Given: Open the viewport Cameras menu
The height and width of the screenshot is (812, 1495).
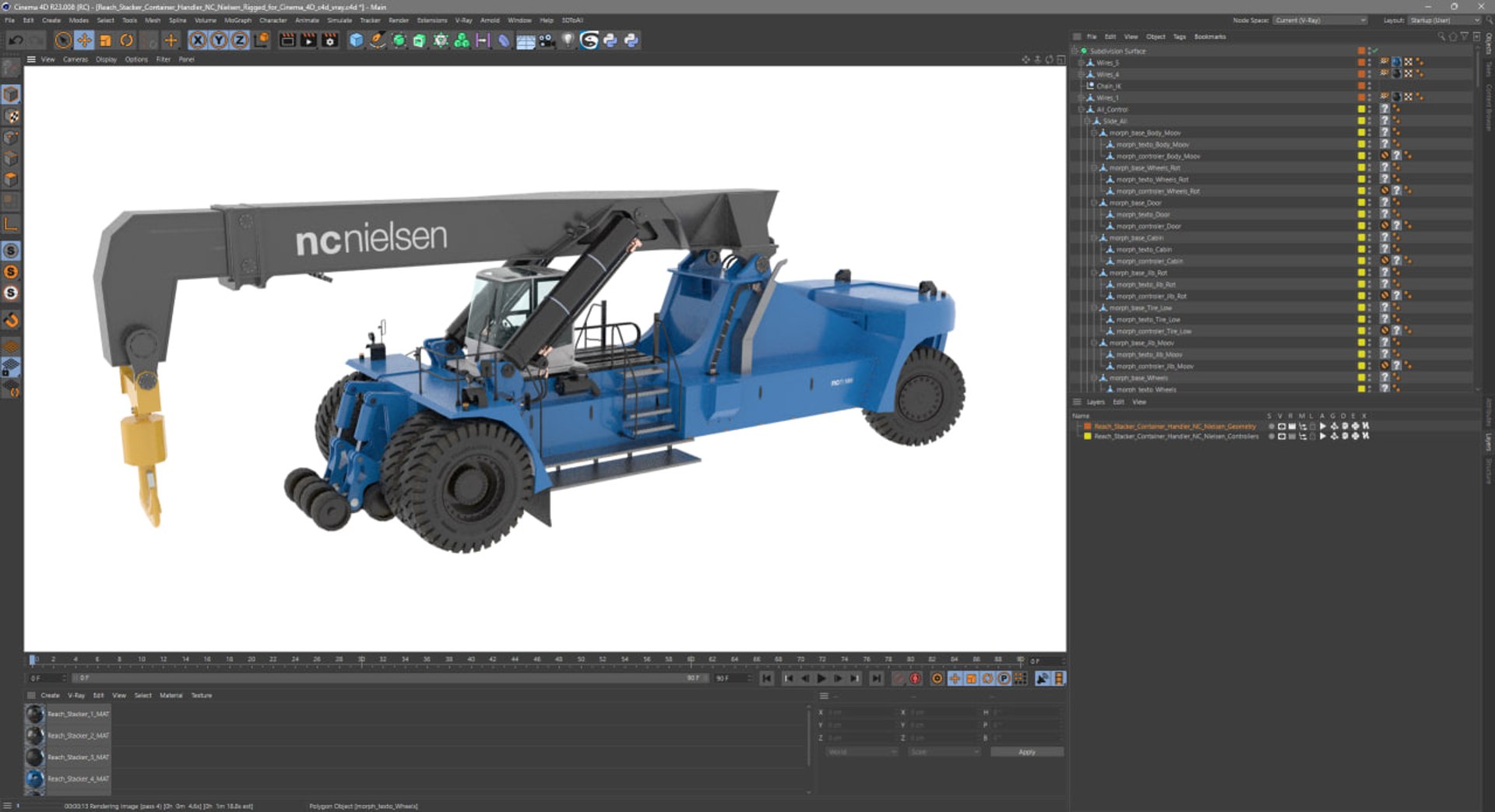Looking at the screenshot, I should [x=75, y=59].
